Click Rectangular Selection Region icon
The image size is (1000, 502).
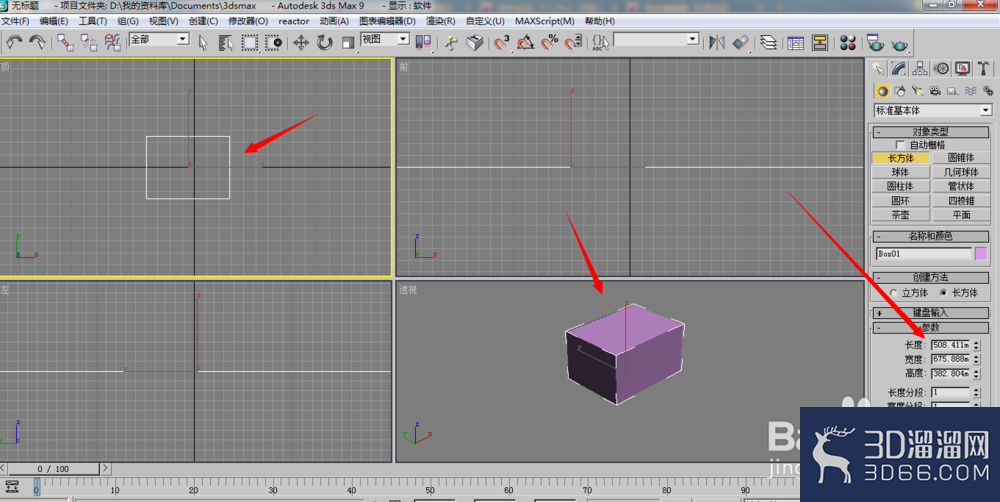tap(249, 43)
